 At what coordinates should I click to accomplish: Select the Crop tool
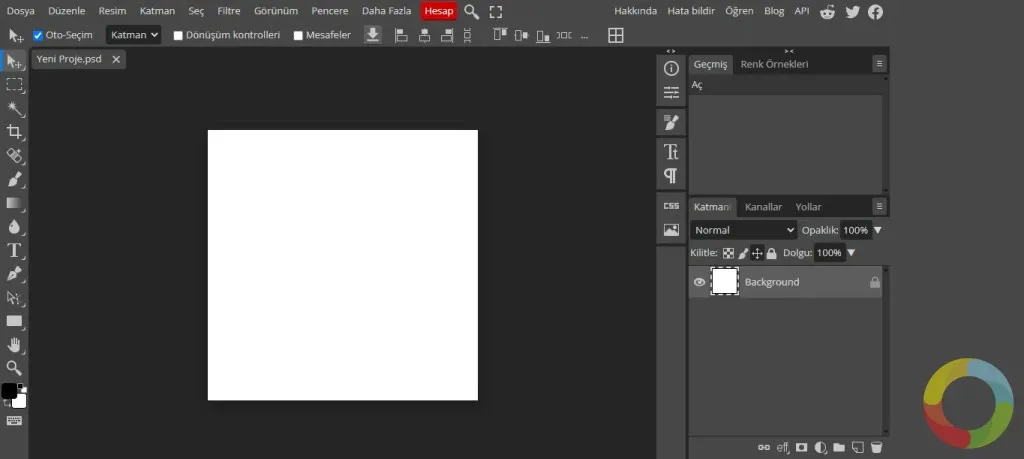coord(14,132)
